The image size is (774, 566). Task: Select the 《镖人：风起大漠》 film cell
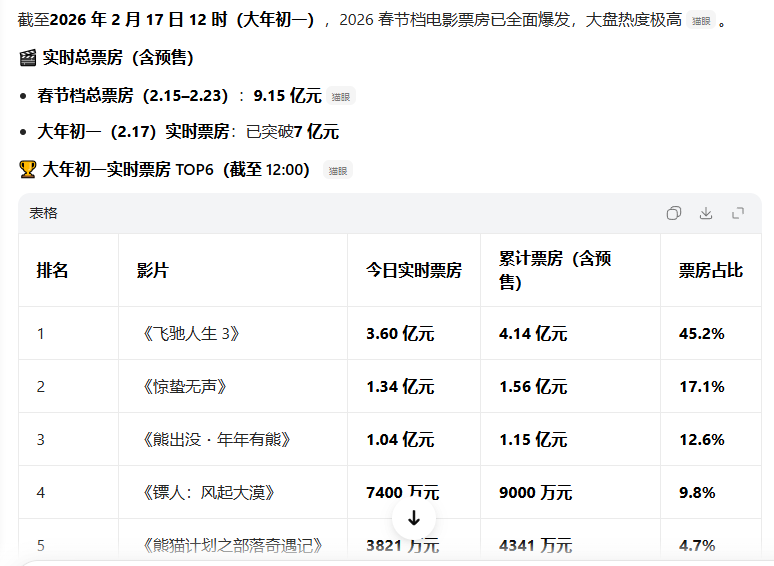click(209, 493)
